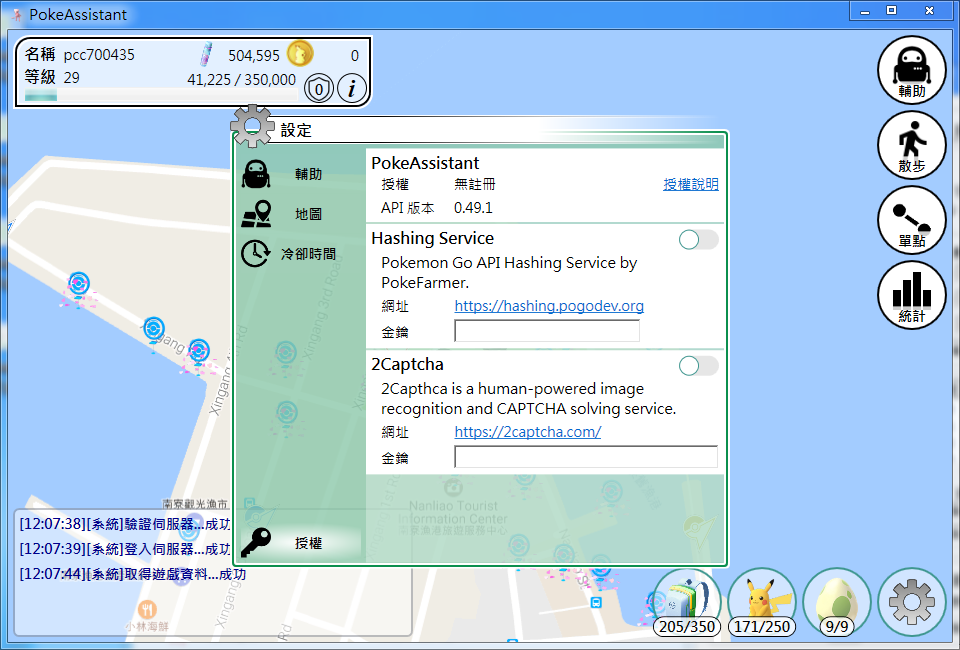Click the API 版本 value 0.49.1
The image size is (960, 650).
[x=473, y=208]
